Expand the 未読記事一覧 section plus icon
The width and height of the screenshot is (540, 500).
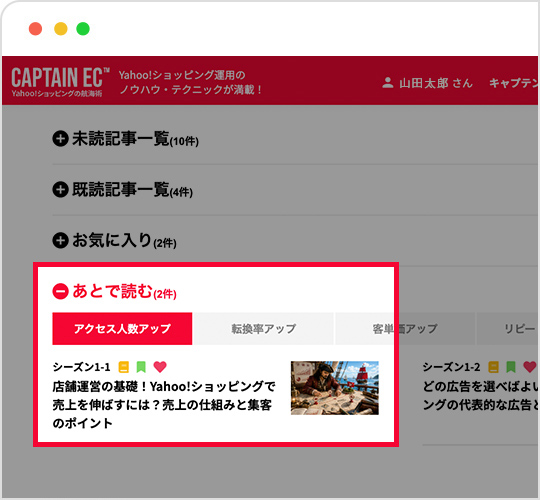[x=60, y=138]
